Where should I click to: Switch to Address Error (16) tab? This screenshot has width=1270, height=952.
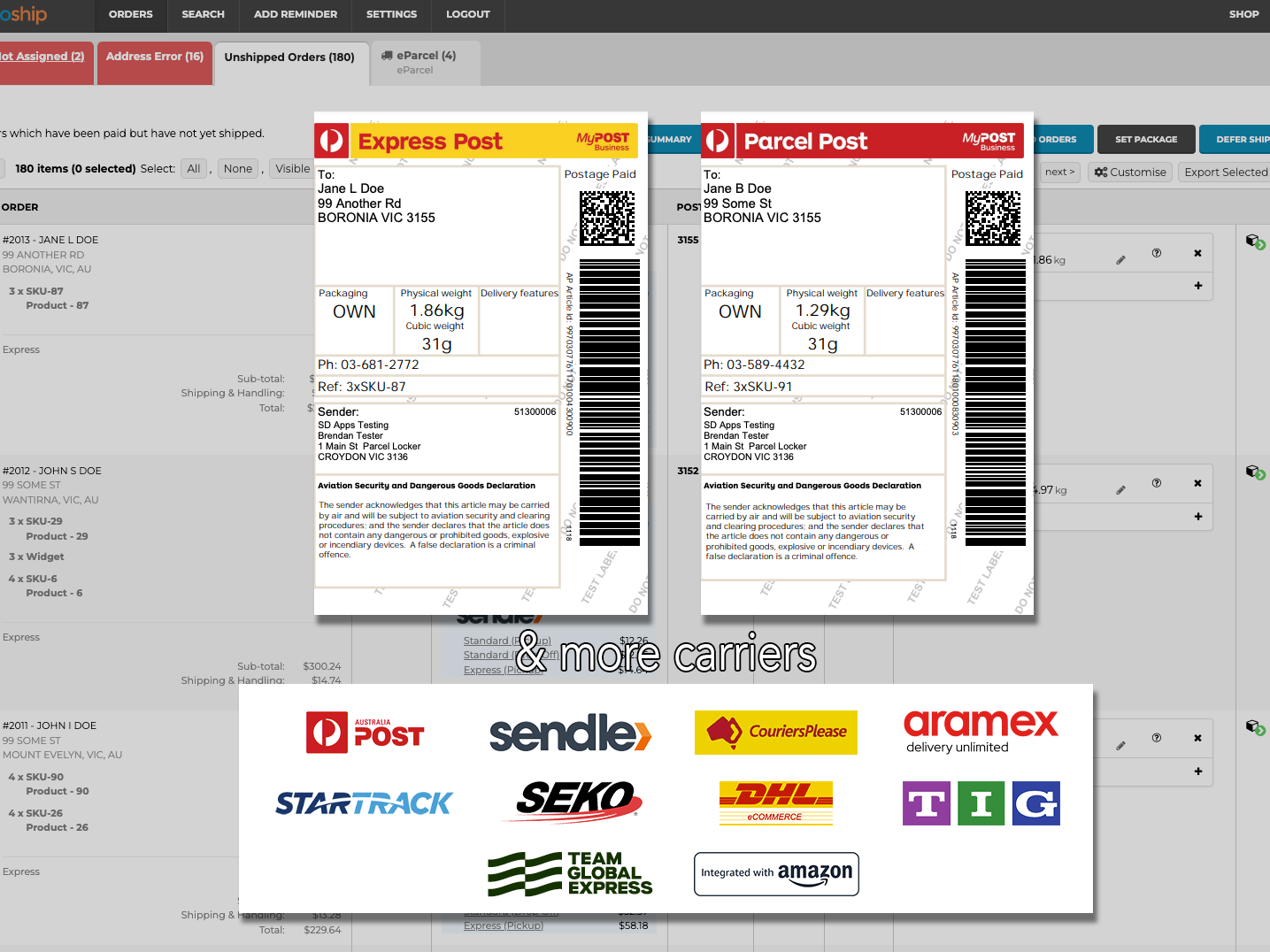pos(155,64)
